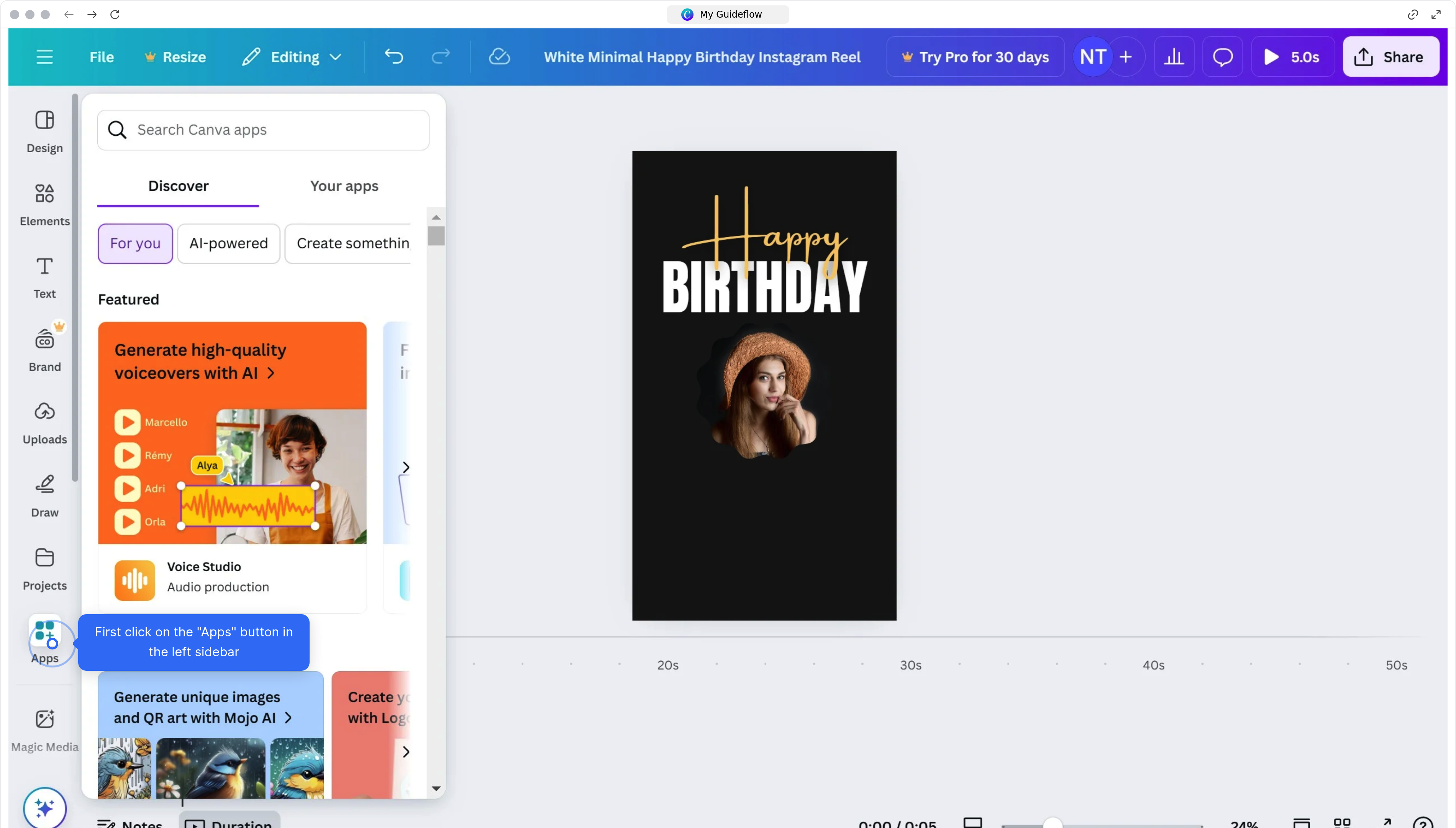
Task: Open the File menu
Action: pyautogui.click(x=102, y=56)
